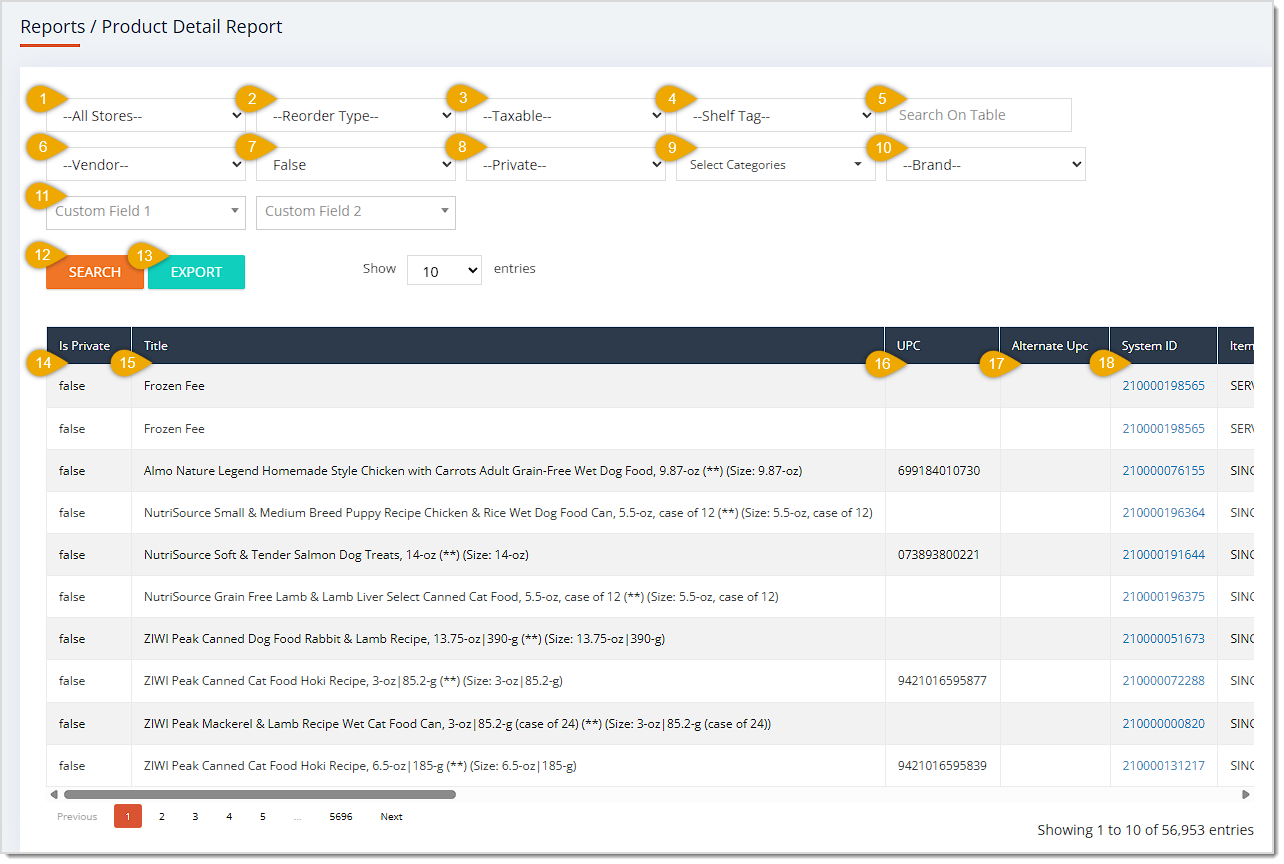Go to pagination page 4
This screenshot has width=1284, height=864.
pos(229,817)
